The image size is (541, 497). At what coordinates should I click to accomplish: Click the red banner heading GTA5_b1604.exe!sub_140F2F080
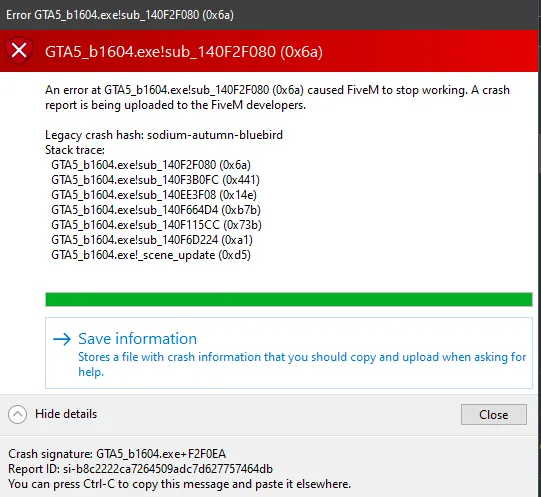(x=184, y=52)
